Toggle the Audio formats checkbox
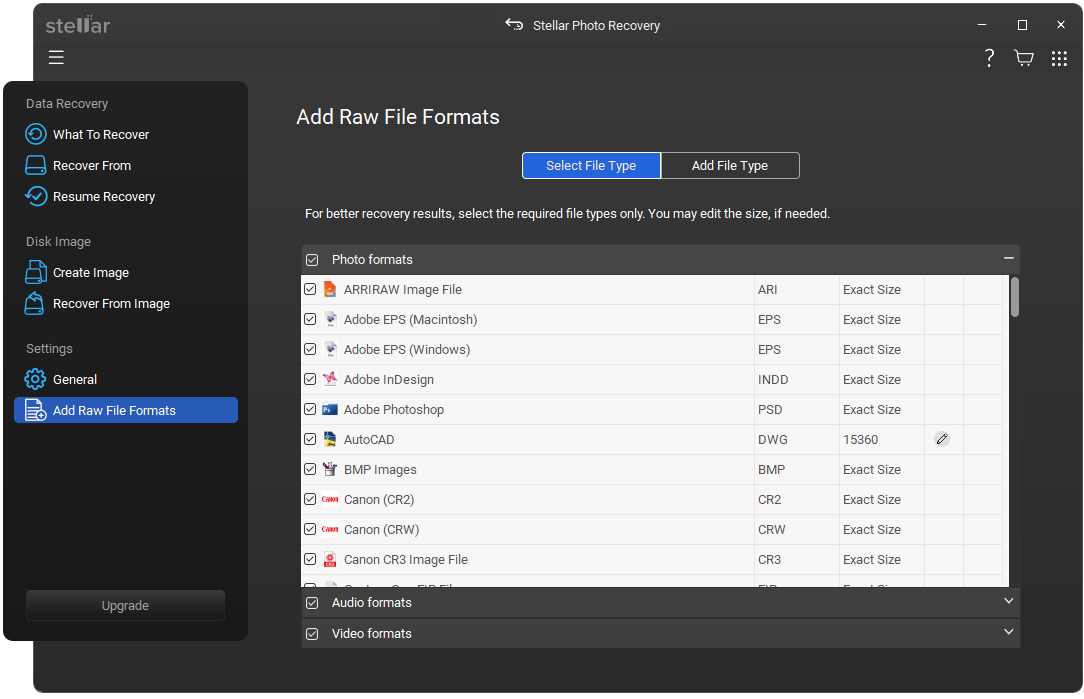The height and width of the screenshot is (699, 1084). (x=312, y=603)
